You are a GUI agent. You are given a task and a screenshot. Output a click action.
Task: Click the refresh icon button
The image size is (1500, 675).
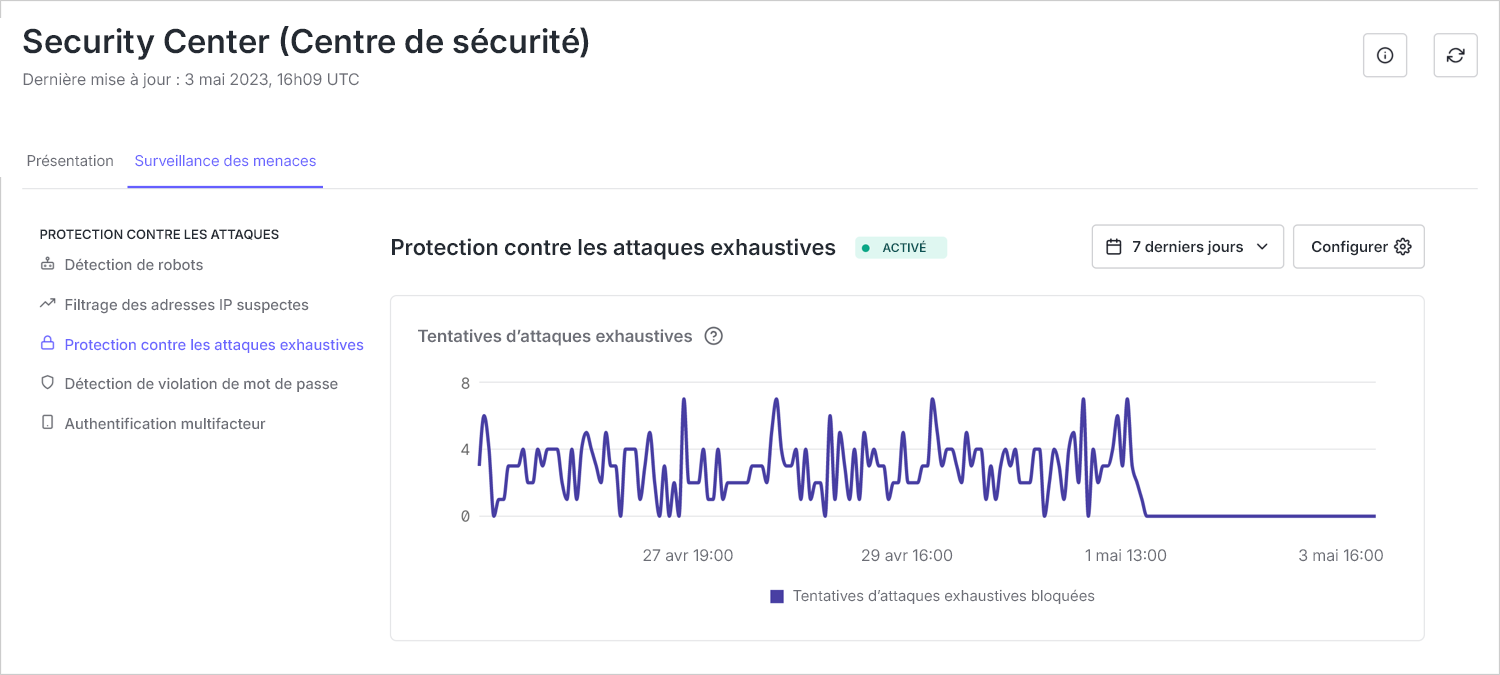pos(1455,55)
